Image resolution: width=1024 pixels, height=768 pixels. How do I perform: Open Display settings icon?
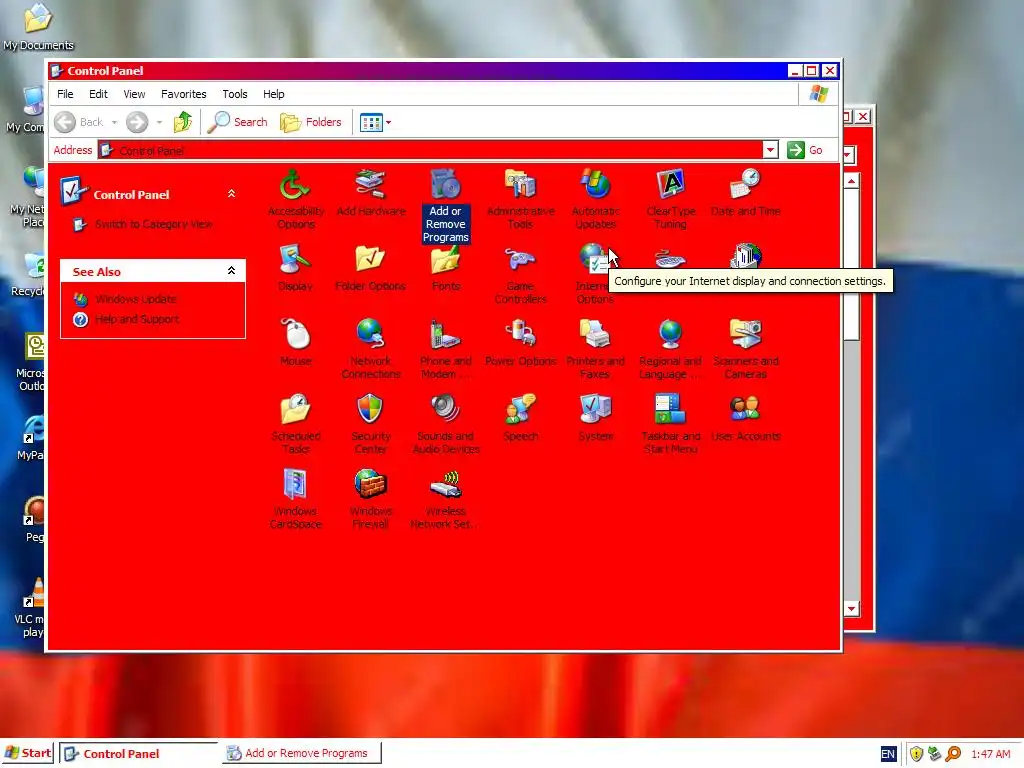[295, 259]
